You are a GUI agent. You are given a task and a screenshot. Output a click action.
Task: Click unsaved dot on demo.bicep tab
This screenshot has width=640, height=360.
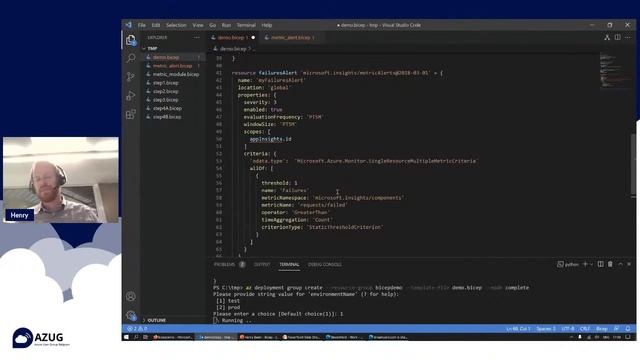(x=253, y=38)
